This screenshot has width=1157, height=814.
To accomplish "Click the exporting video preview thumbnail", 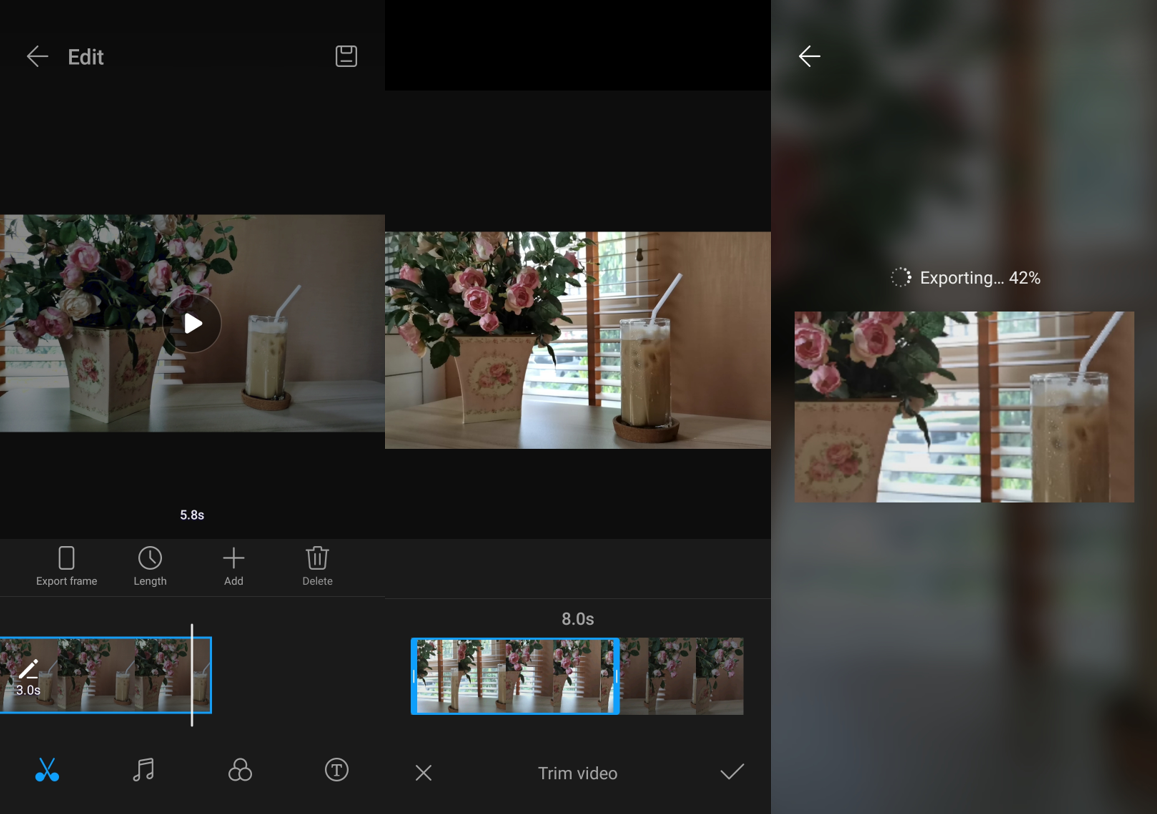I will coord(964,407).
